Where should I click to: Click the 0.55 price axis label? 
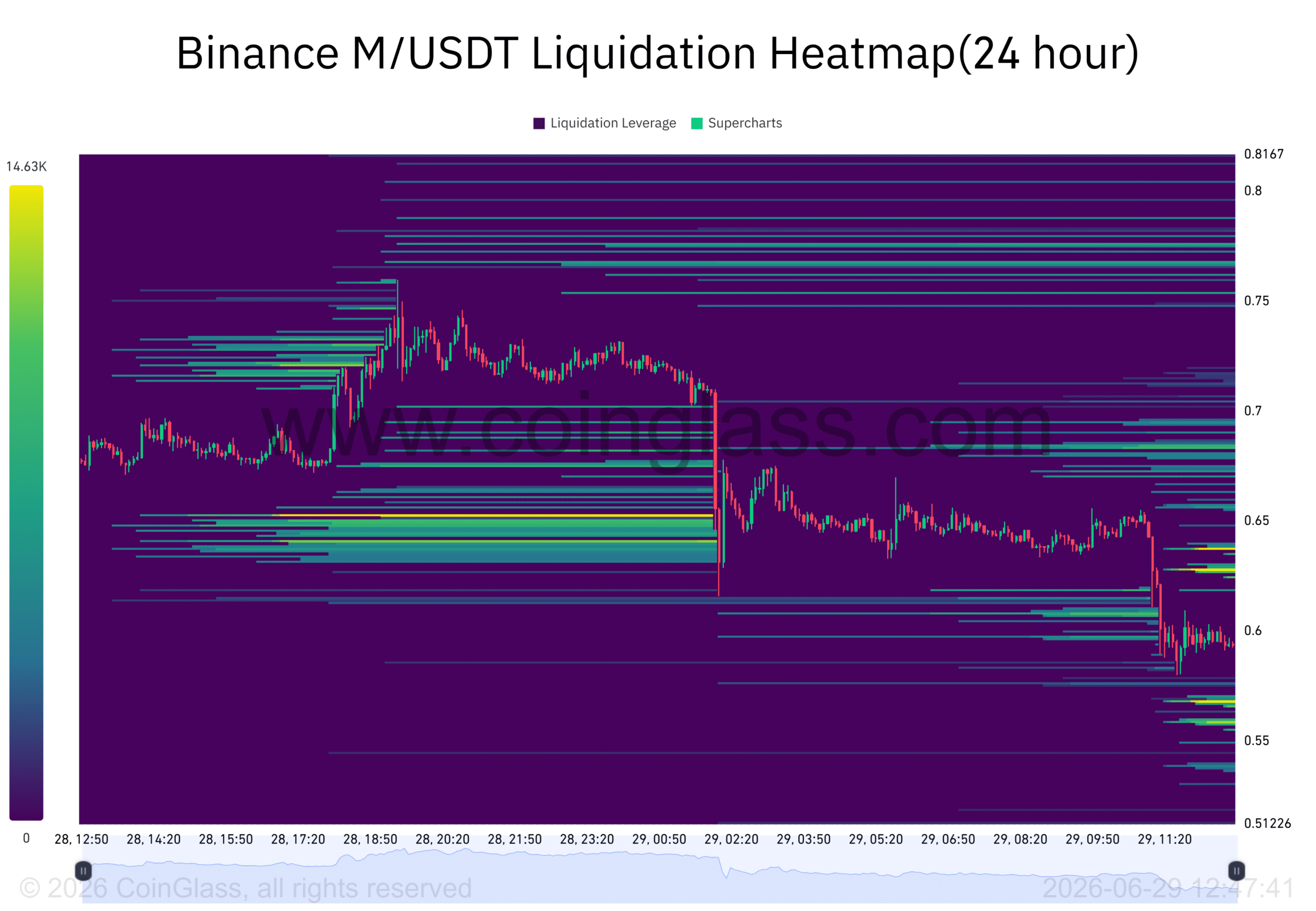(1256, 740)
